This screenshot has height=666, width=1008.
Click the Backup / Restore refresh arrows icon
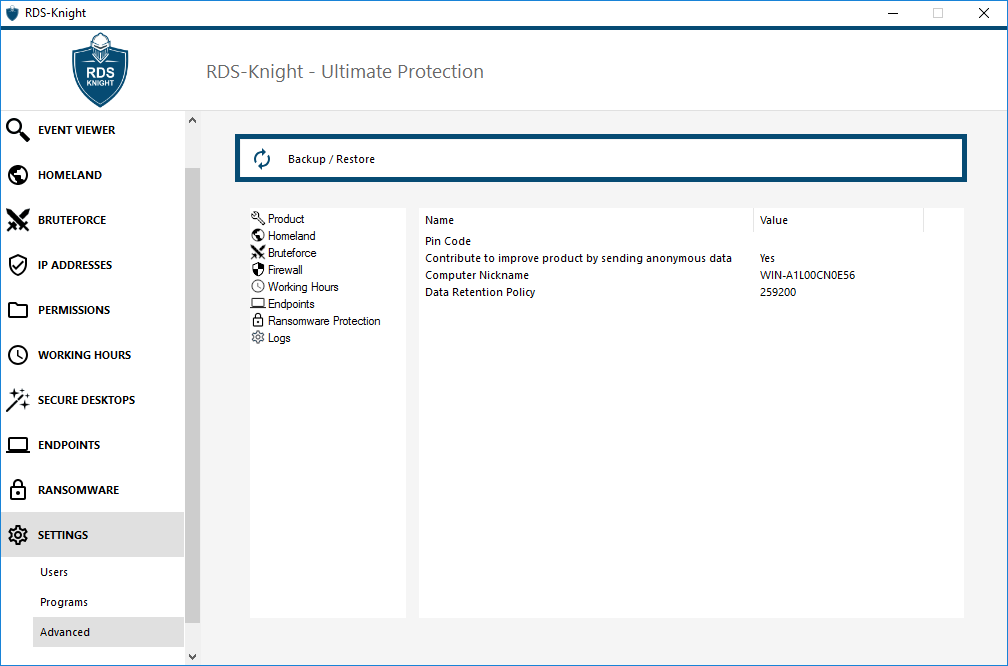click(x=262, y=159)
